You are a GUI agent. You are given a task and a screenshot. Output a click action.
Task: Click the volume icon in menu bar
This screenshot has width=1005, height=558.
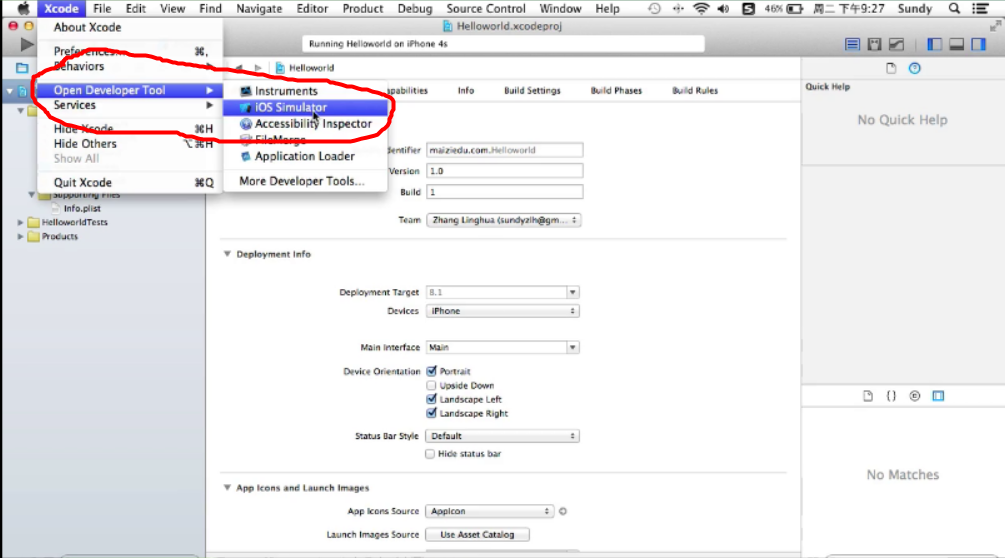(x=724, y=8)
